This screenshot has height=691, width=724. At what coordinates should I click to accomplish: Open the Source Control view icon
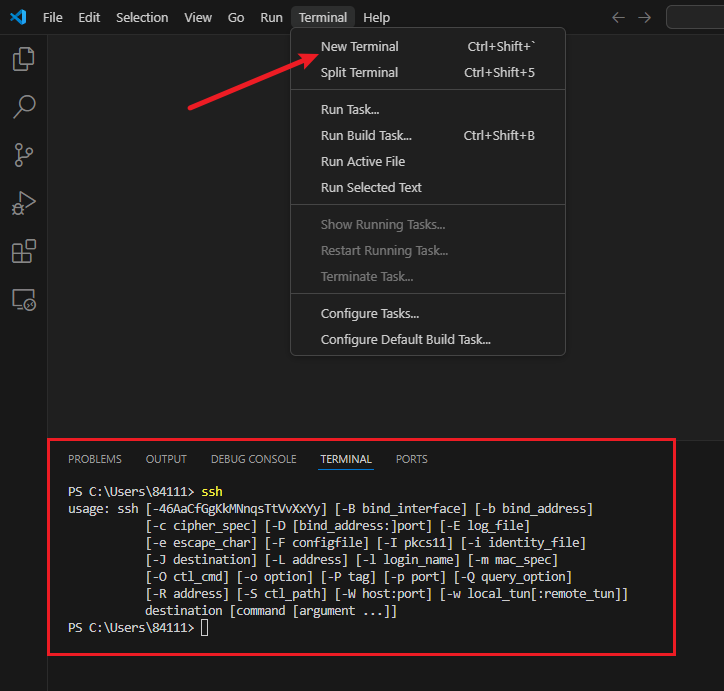pyautogui.click(x=23, y=155)
